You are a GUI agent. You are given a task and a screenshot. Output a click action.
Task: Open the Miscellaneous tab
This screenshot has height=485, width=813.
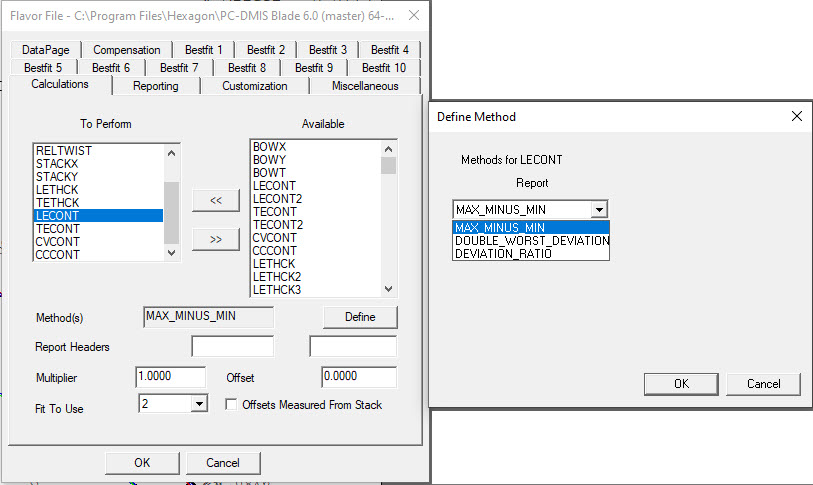[x=365, y=86]
